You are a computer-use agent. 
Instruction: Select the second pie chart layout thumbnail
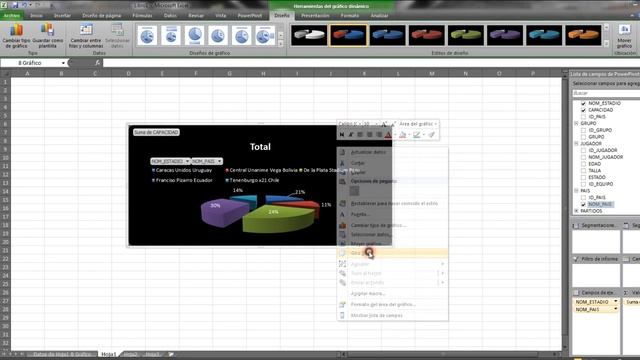[171, 36]
